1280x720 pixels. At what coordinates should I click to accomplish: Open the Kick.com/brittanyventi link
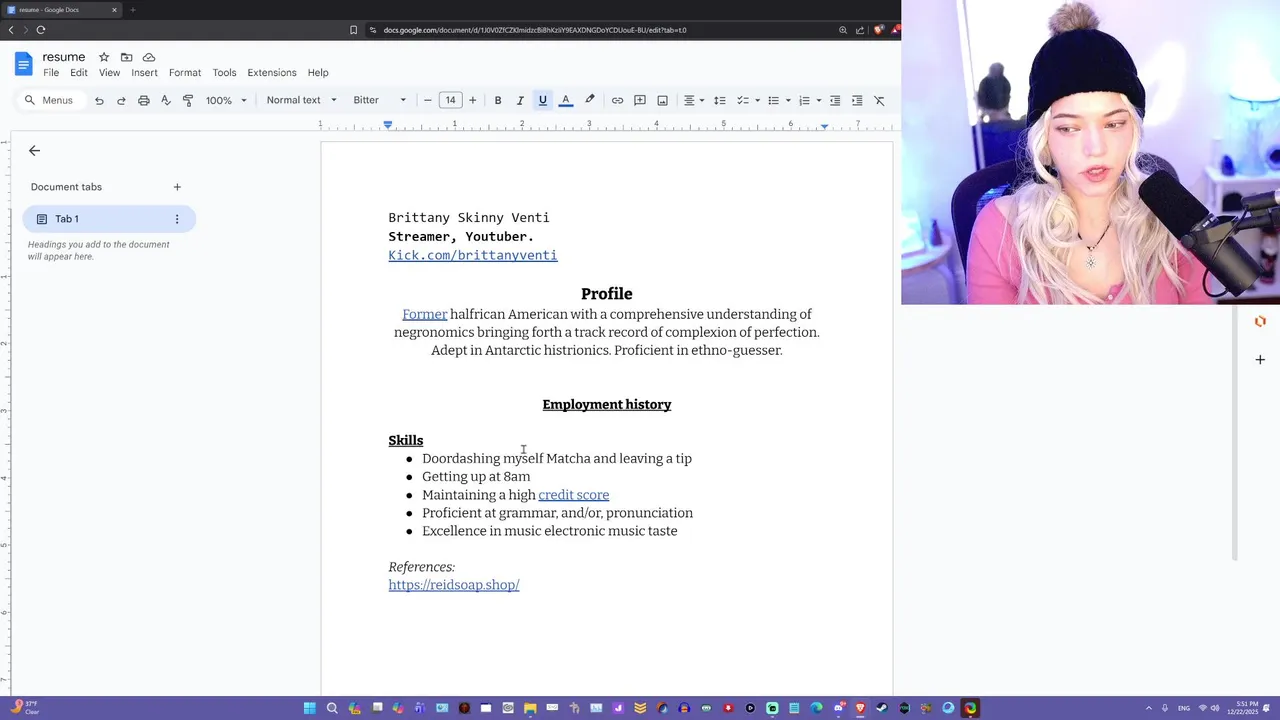pyautogui.click(x=473, y=255)
